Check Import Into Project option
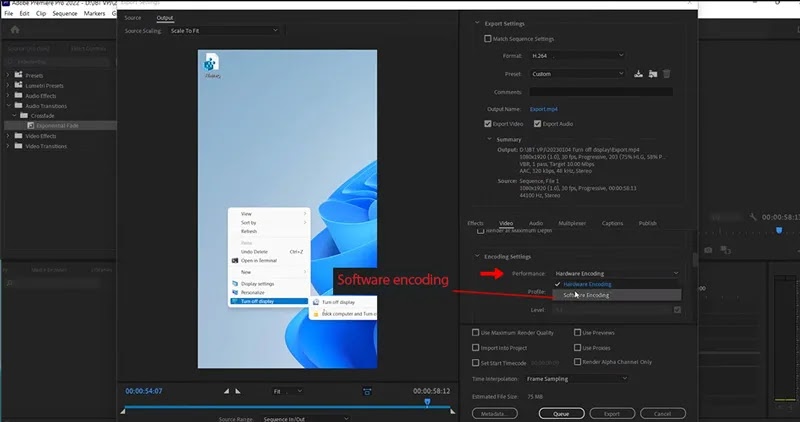This screenshot has height=422, width=800. [x=476, y=348]
